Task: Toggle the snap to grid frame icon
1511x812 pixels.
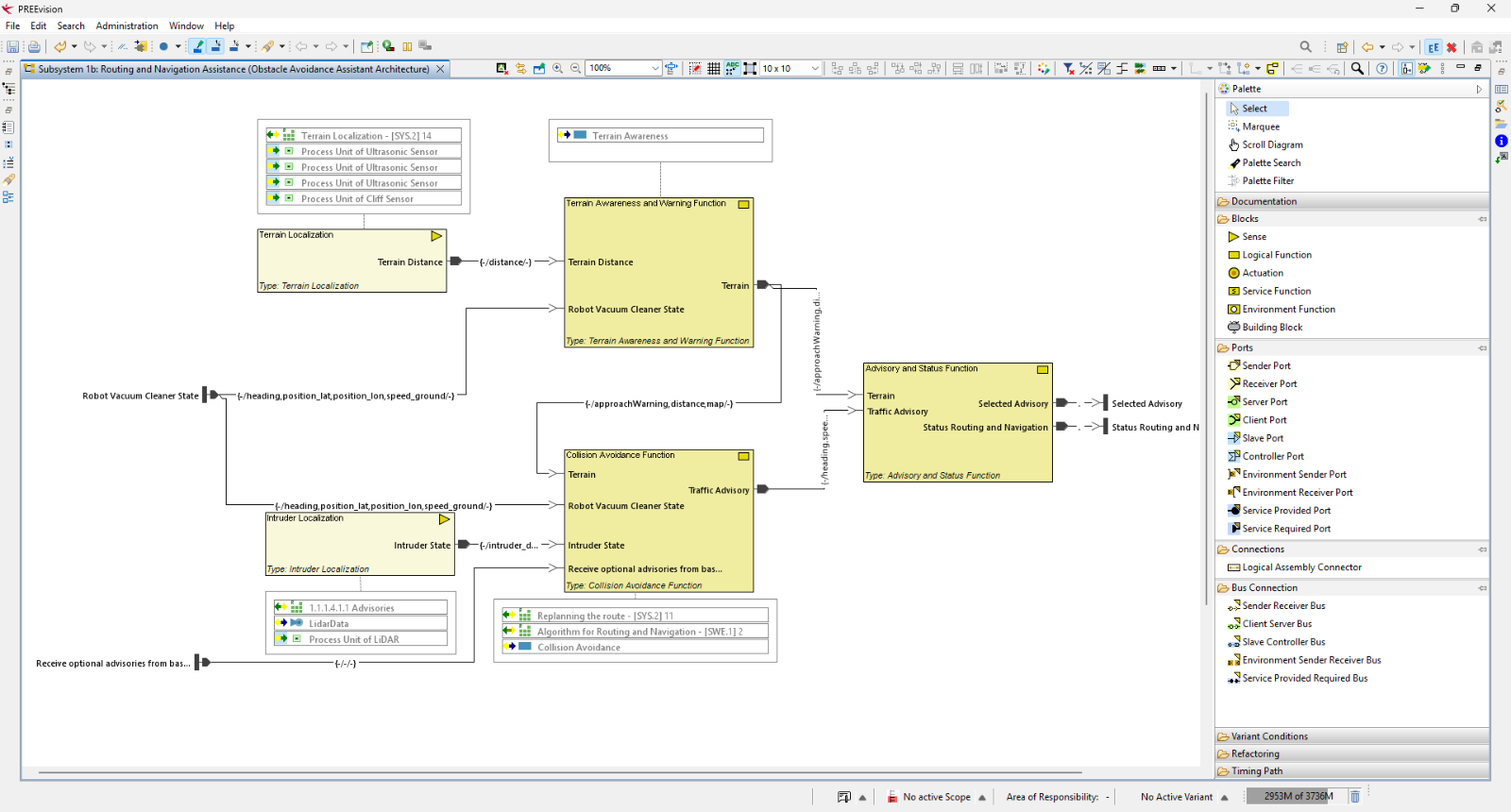Action: click(x=750, y=68)
